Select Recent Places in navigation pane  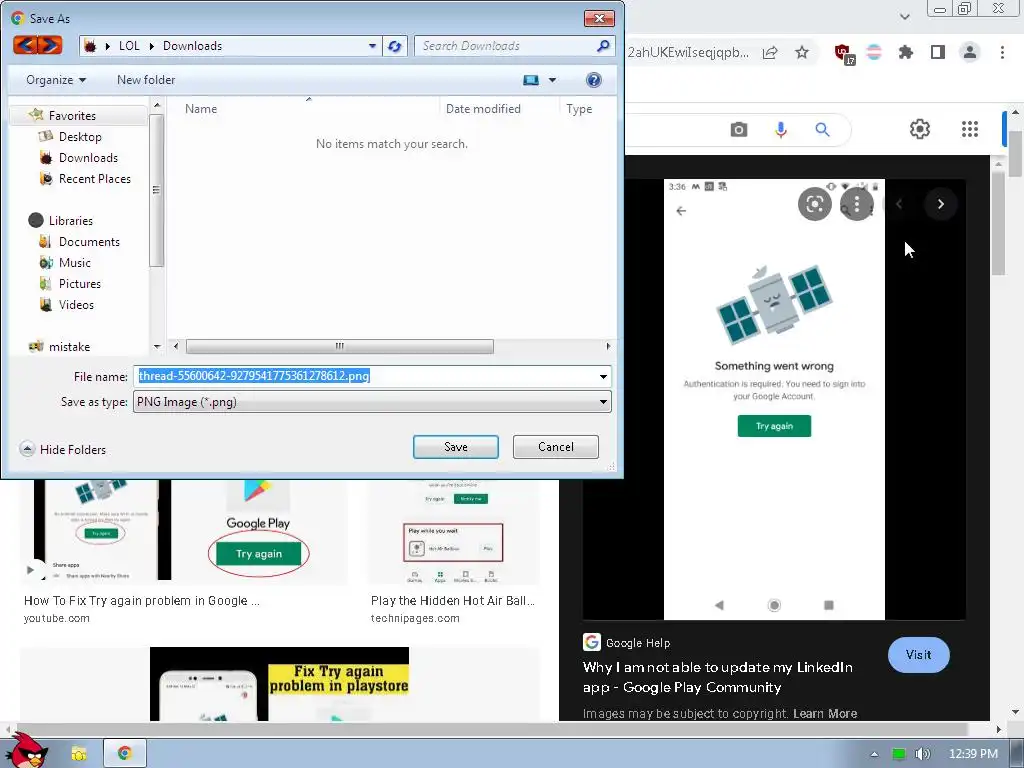point(94,178)
